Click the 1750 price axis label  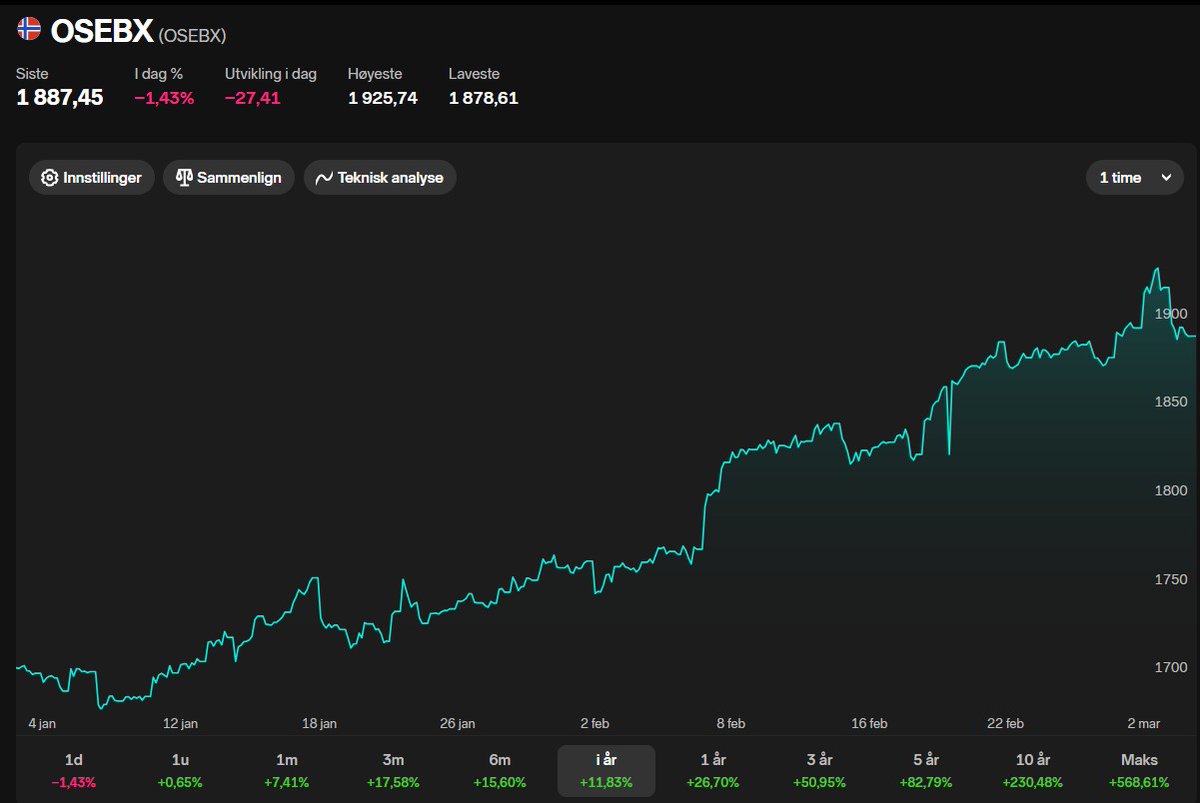(x=1170, y=579)
